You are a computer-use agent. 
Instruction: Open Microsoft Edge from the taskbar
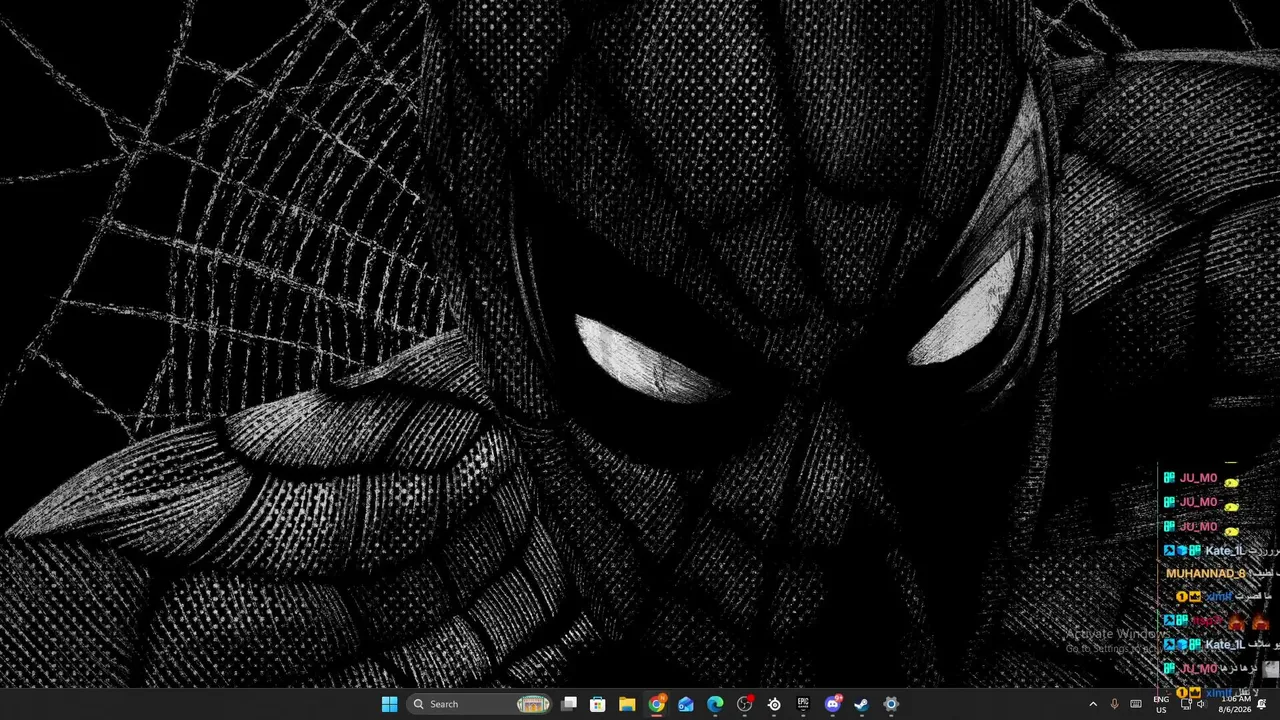(715, 704)
